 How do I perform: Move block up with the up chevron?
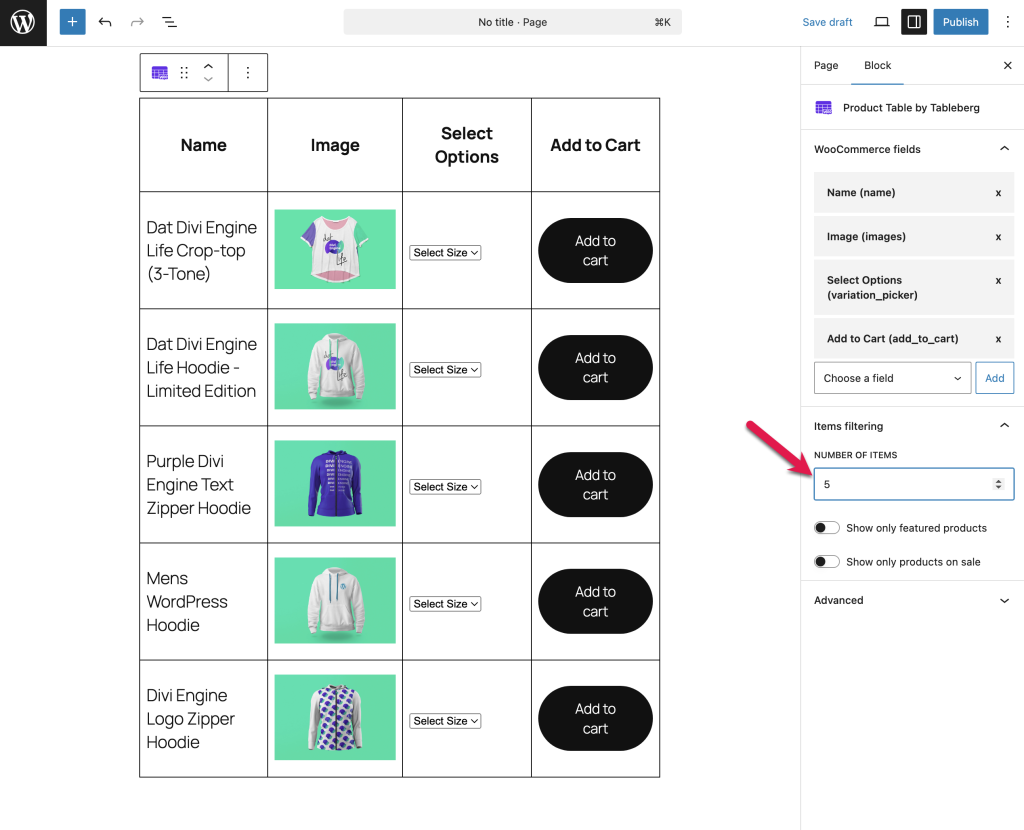coord(208,66)
